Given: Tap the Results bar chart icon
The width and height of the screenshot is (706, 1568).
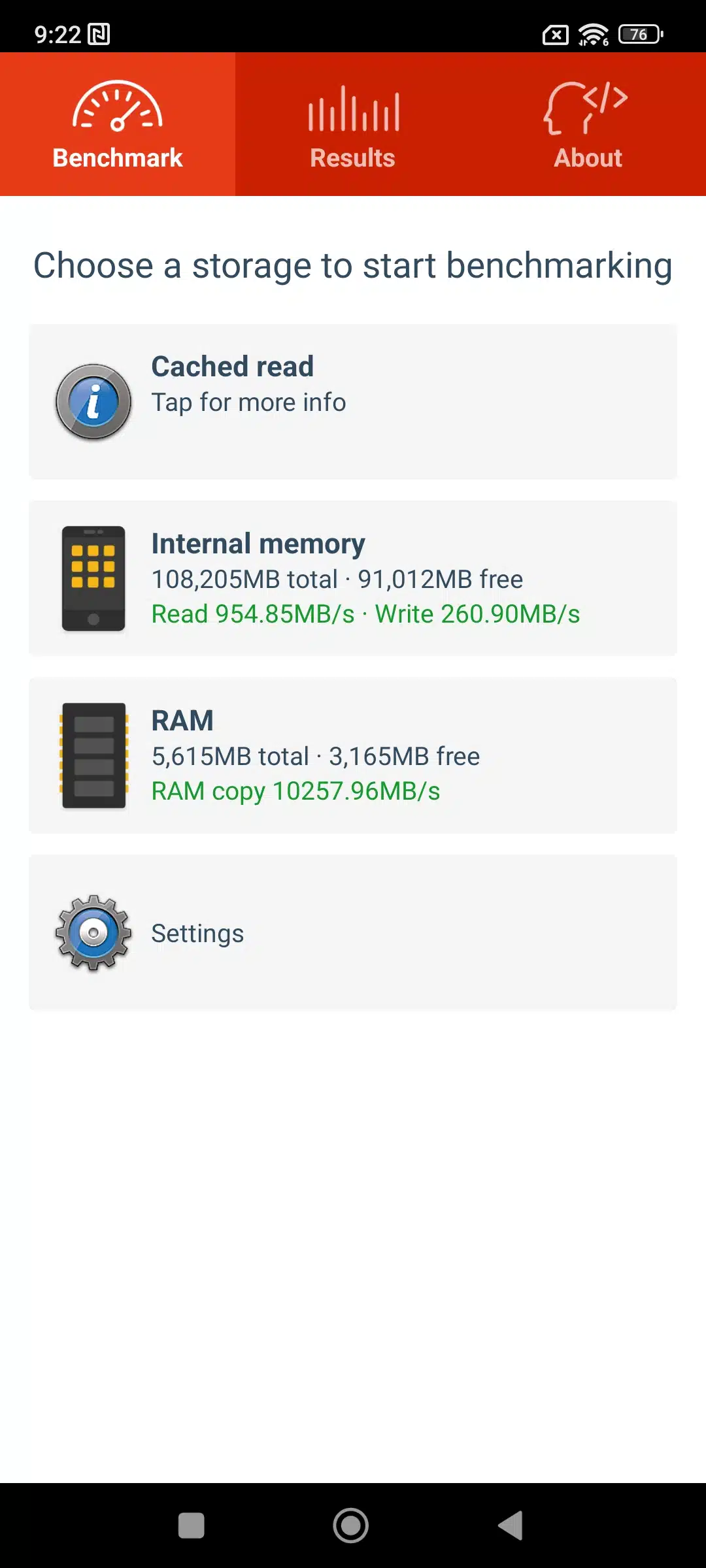Looking at the screenshot, I should click(353, 108).
